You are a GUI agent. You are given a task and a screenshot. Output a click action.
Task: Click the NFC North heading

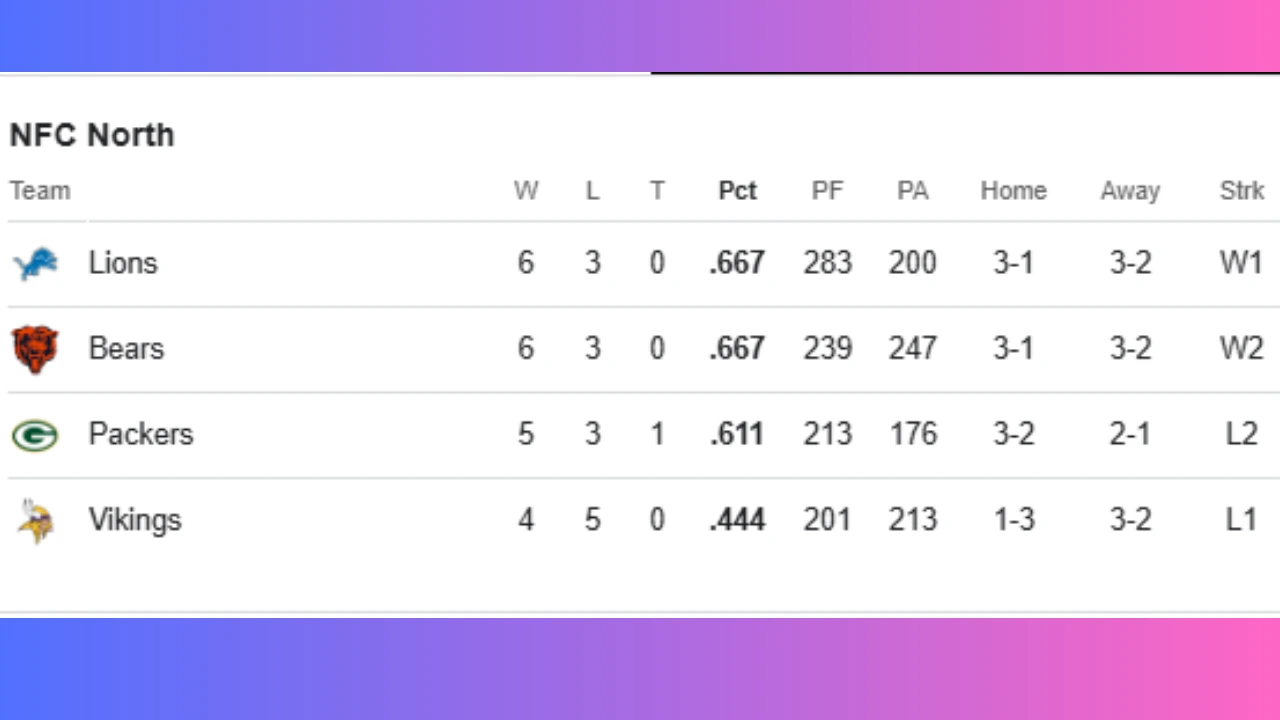[91, 135]
